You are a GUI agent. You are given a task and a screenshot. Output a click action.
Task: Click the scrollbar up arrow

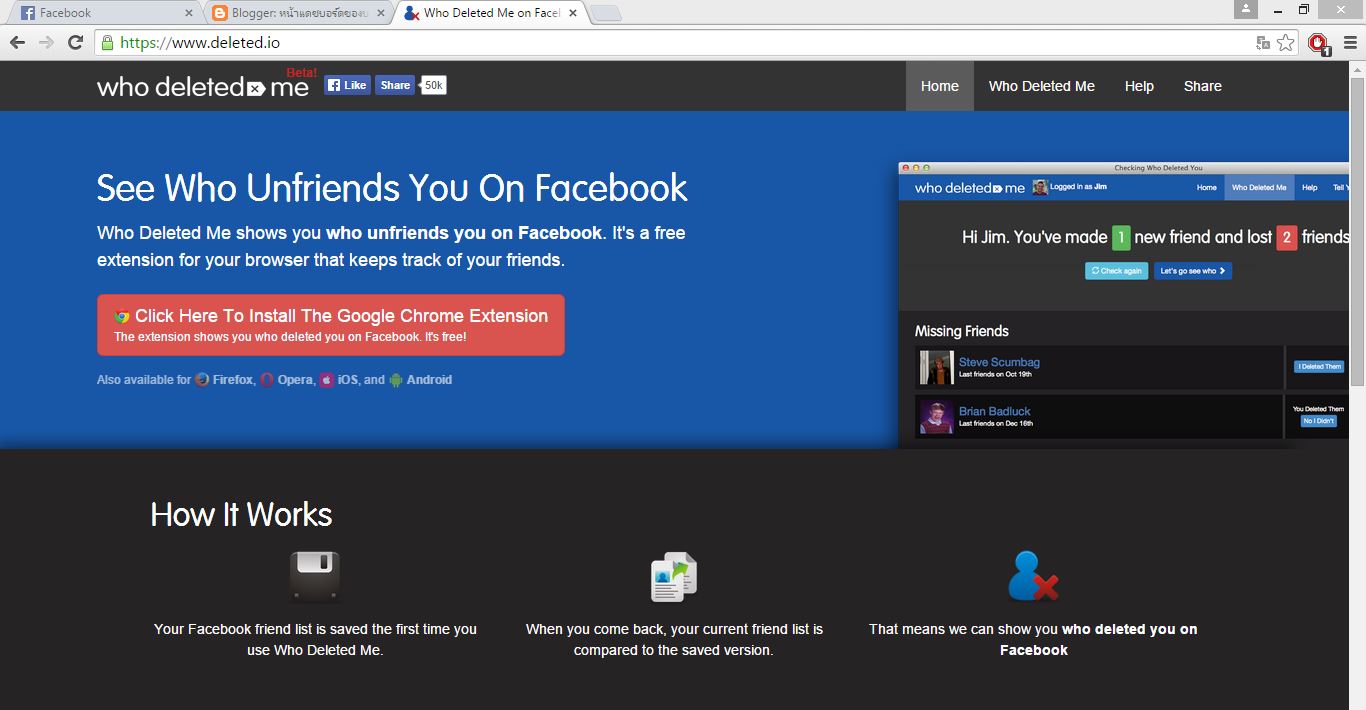click(x=1358, y=69)
